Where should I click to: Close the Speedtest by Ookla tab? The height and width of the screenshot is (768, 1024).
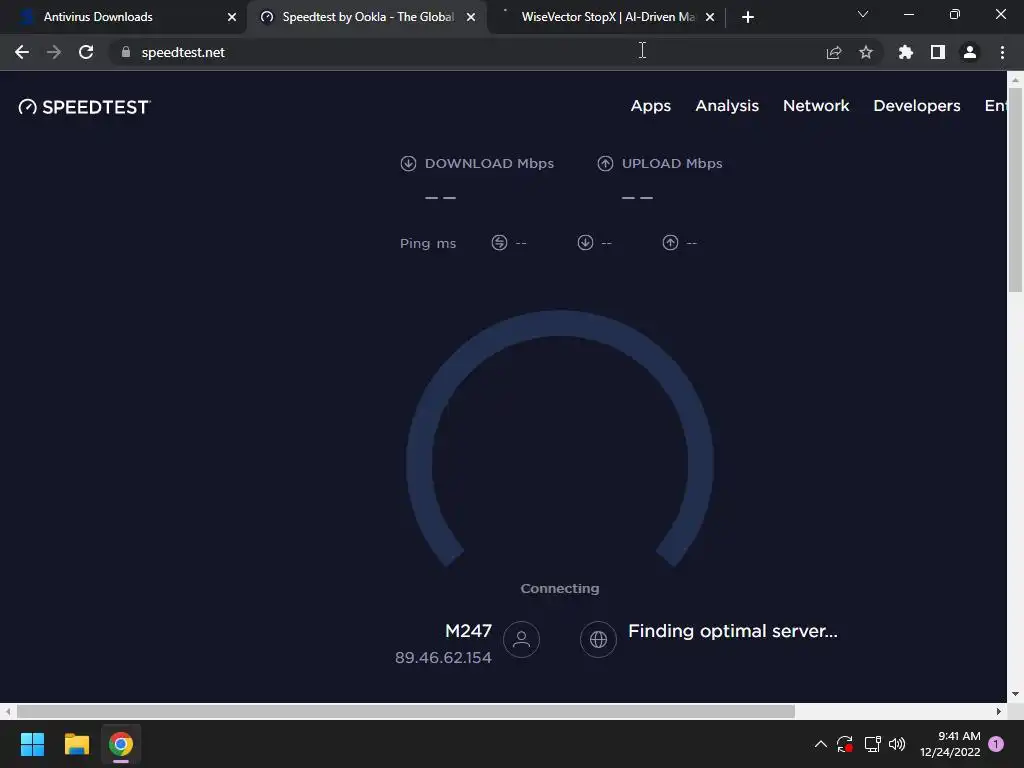click(471, 17)
